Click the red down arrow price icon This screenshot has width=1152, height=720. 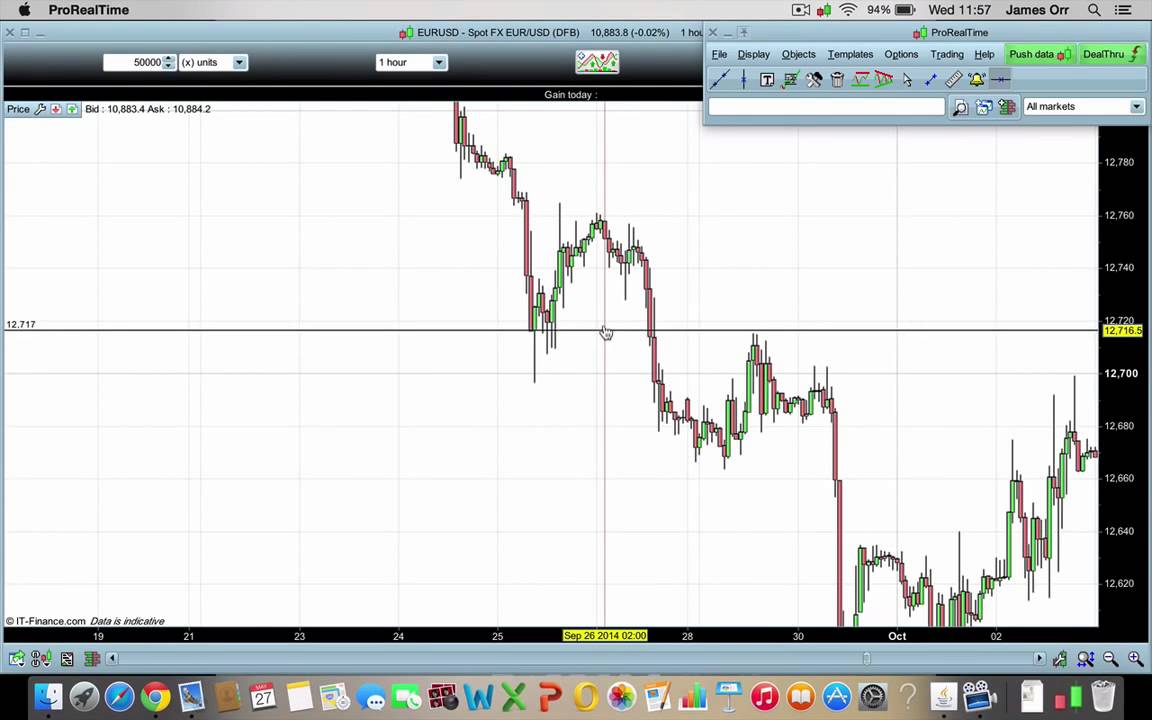[56, 109]
